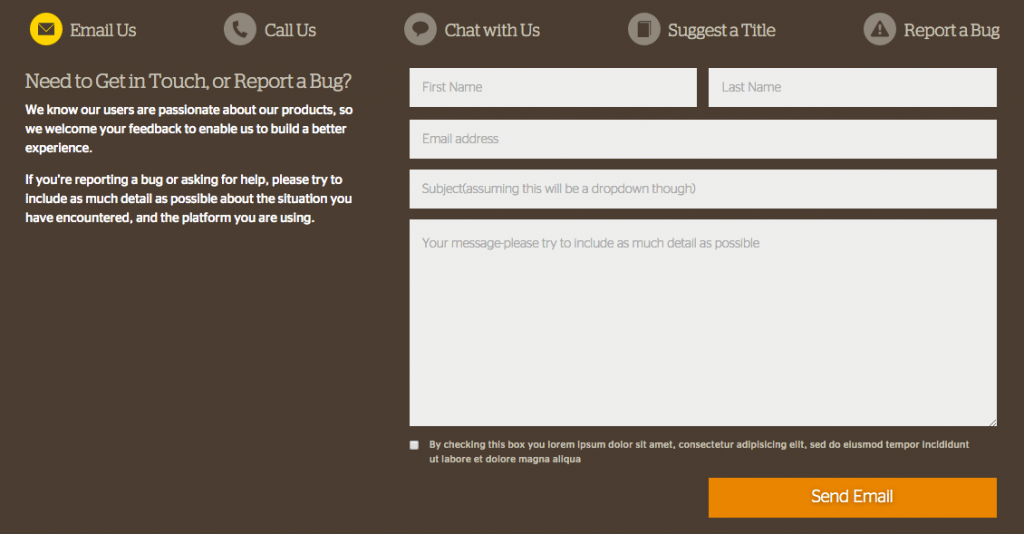Click the yellow envelope Email Us icon

[46, 29]
